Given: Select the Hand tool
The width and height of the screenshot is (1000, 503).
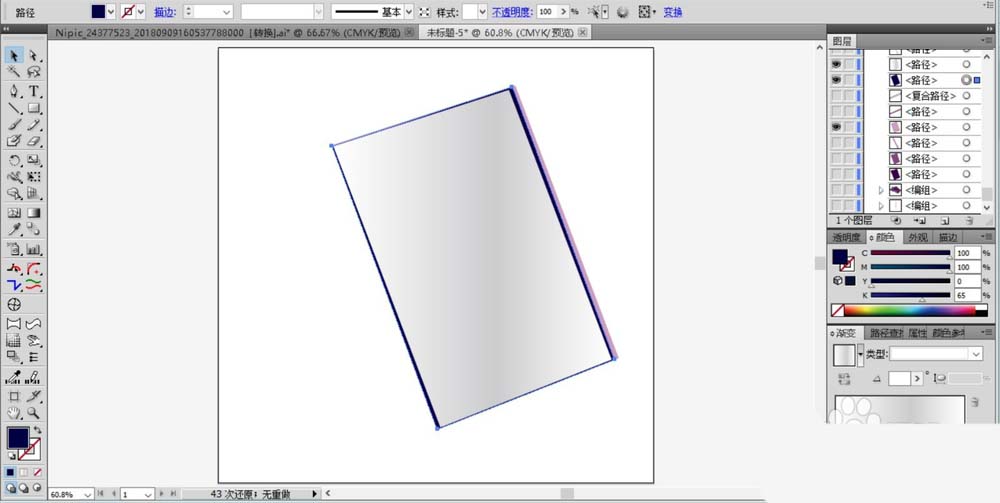Looking at the screenshot, I should 14,412.
